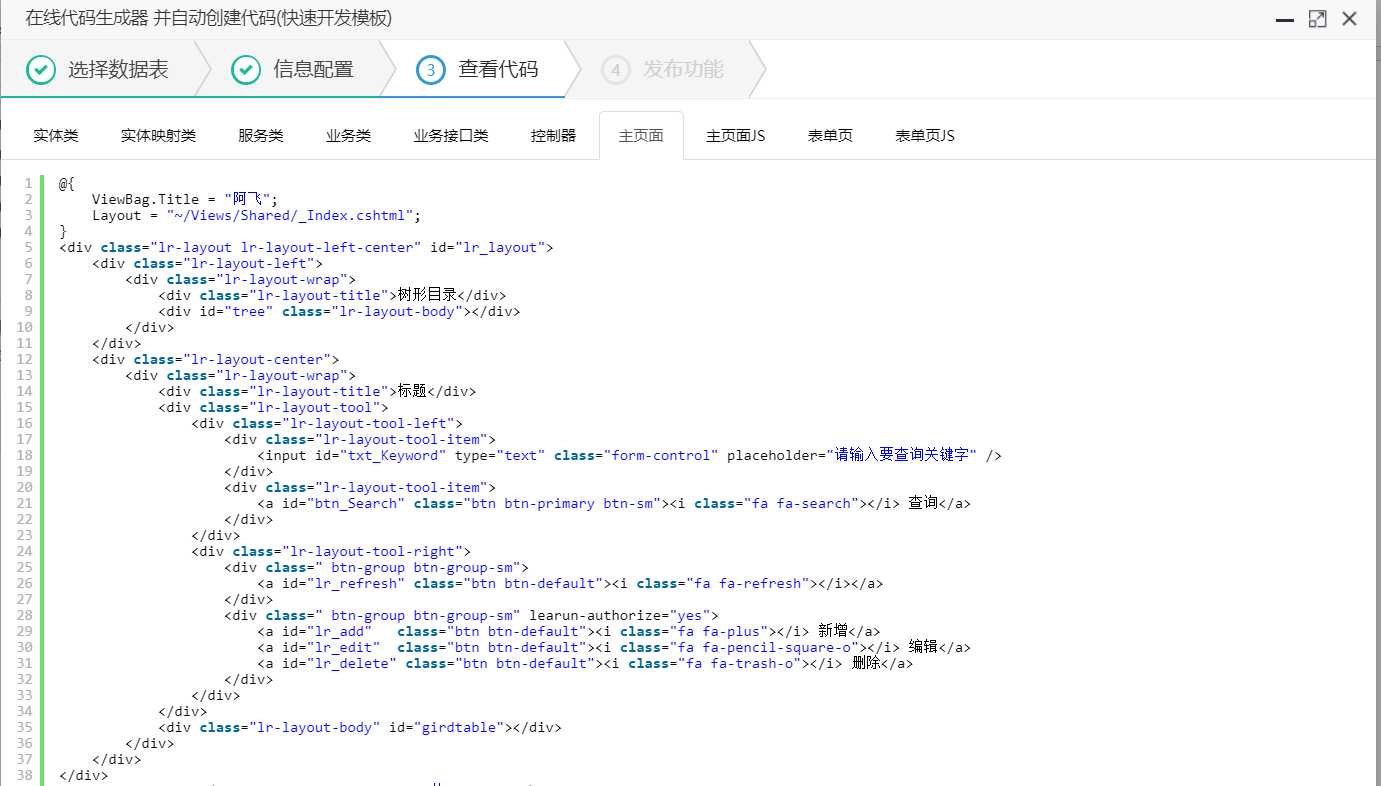Click line number 1 in gutter
This screenshot has height=786, width=1381.
point(29,183)
